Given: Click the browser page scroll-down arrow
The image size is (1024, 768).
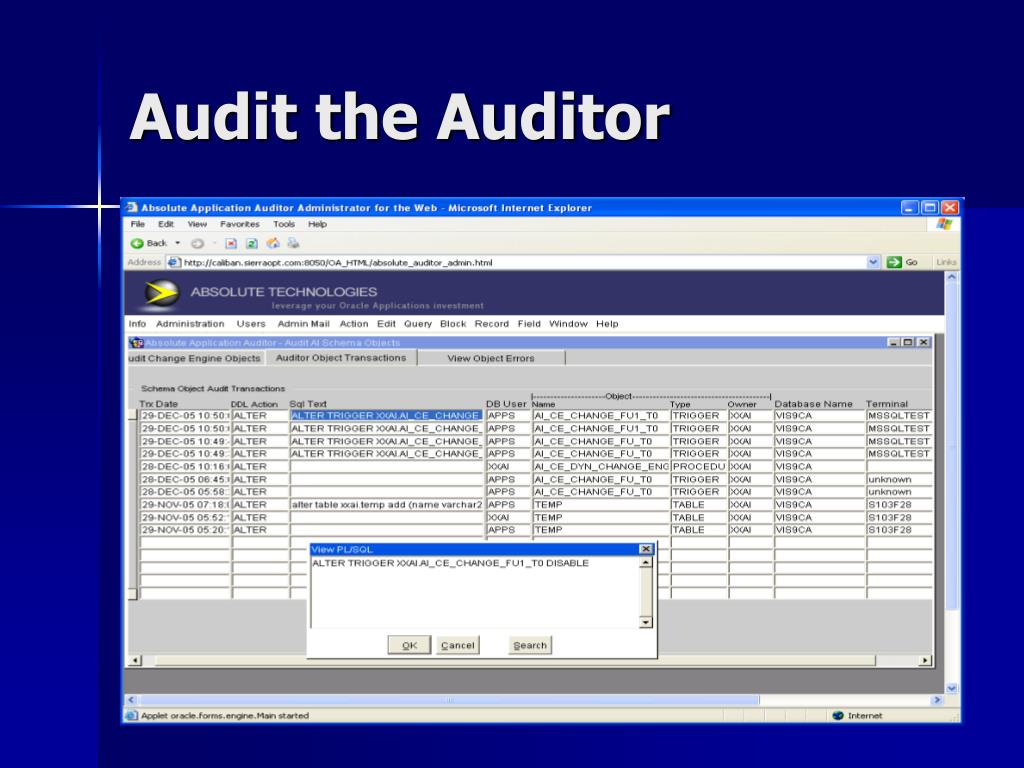Looking at the screenshot, I should pyautogui.click(x=952, y=688).
